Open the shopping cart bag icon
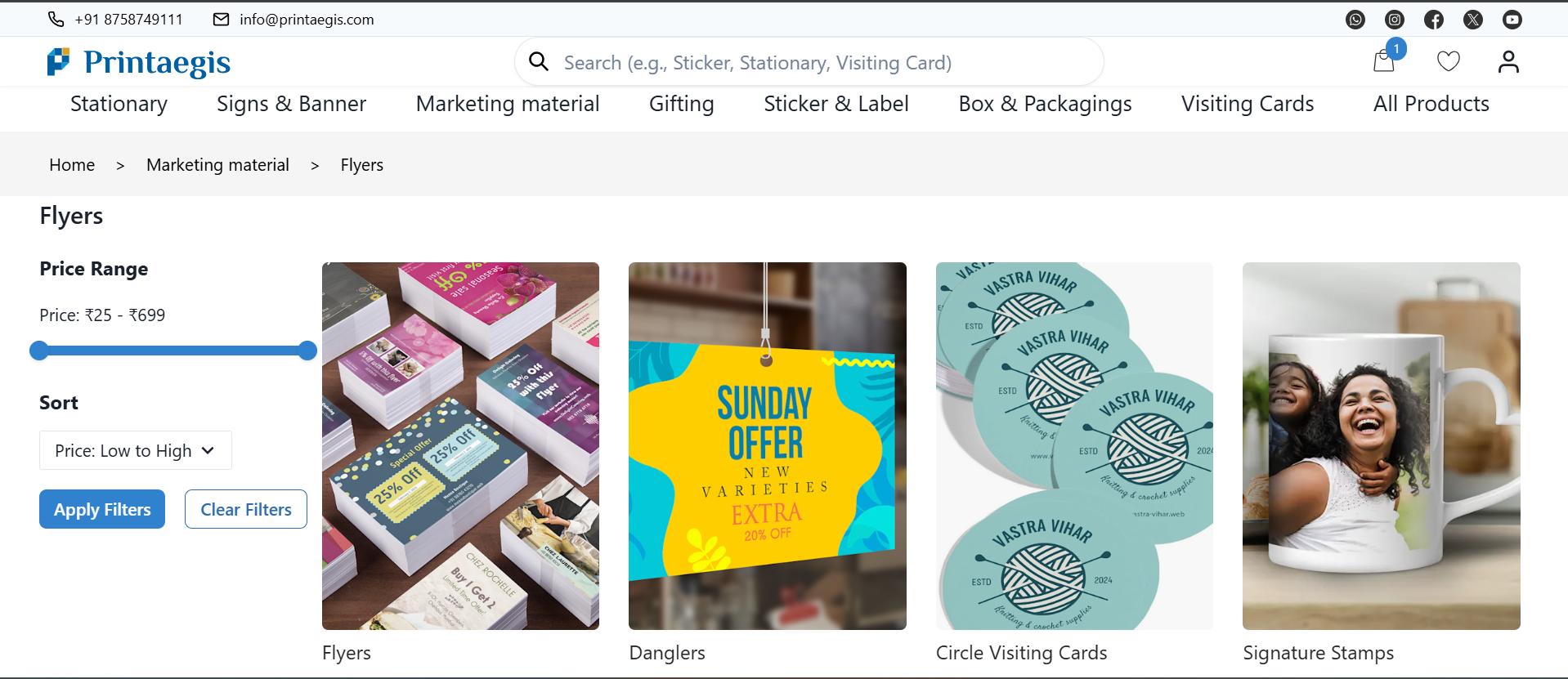Viewport: 1568px width, 679px height. coord(1384,61)
